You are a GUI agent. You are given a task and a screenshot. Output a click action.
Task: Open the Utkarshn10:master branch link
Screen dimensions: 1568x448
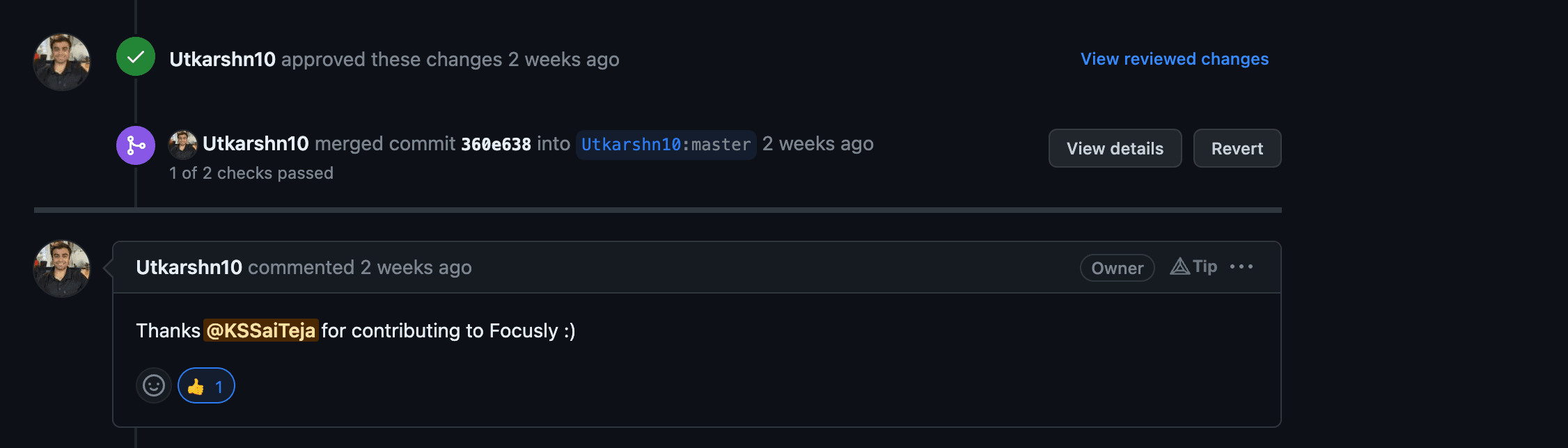click(x=666, y=145)
